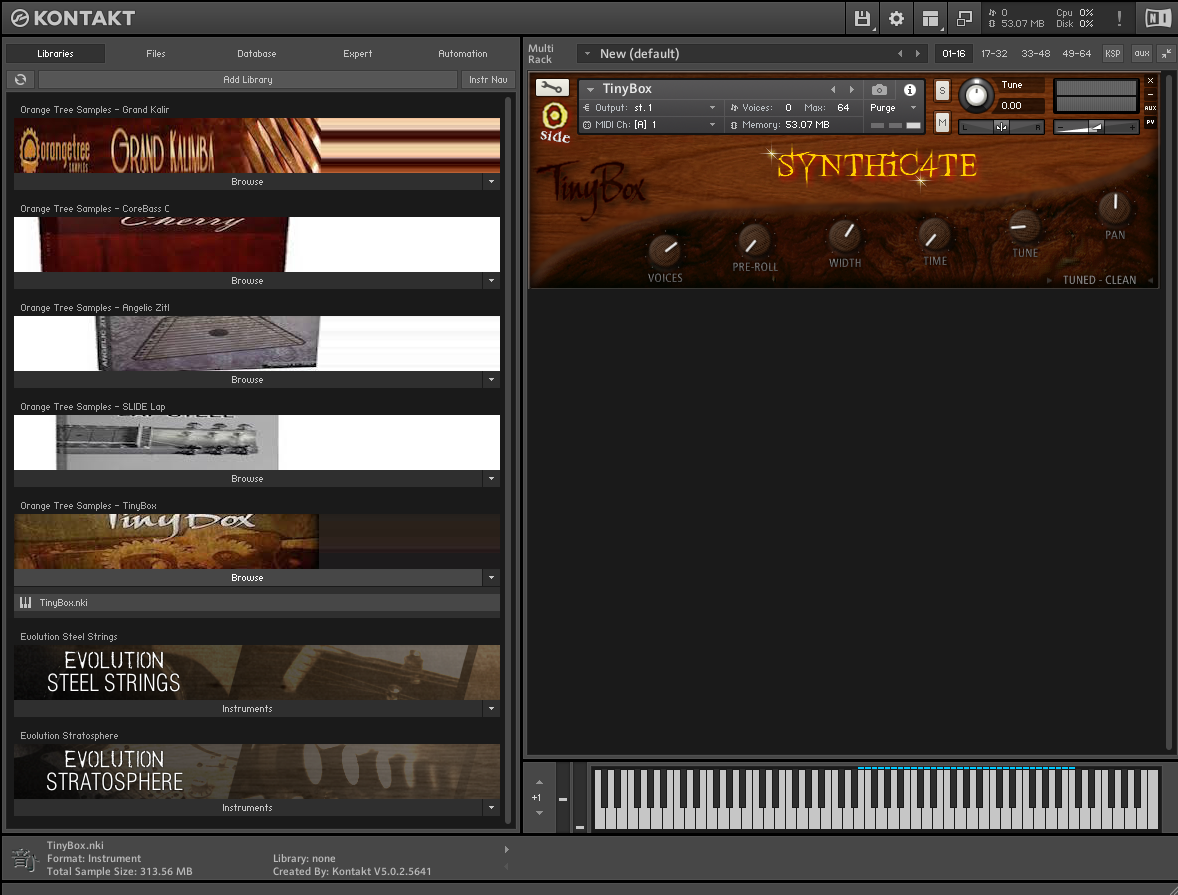1178x895 pixels.
Task: Browse the Grand Kalimba library
Action: click(x=248, y=182)
